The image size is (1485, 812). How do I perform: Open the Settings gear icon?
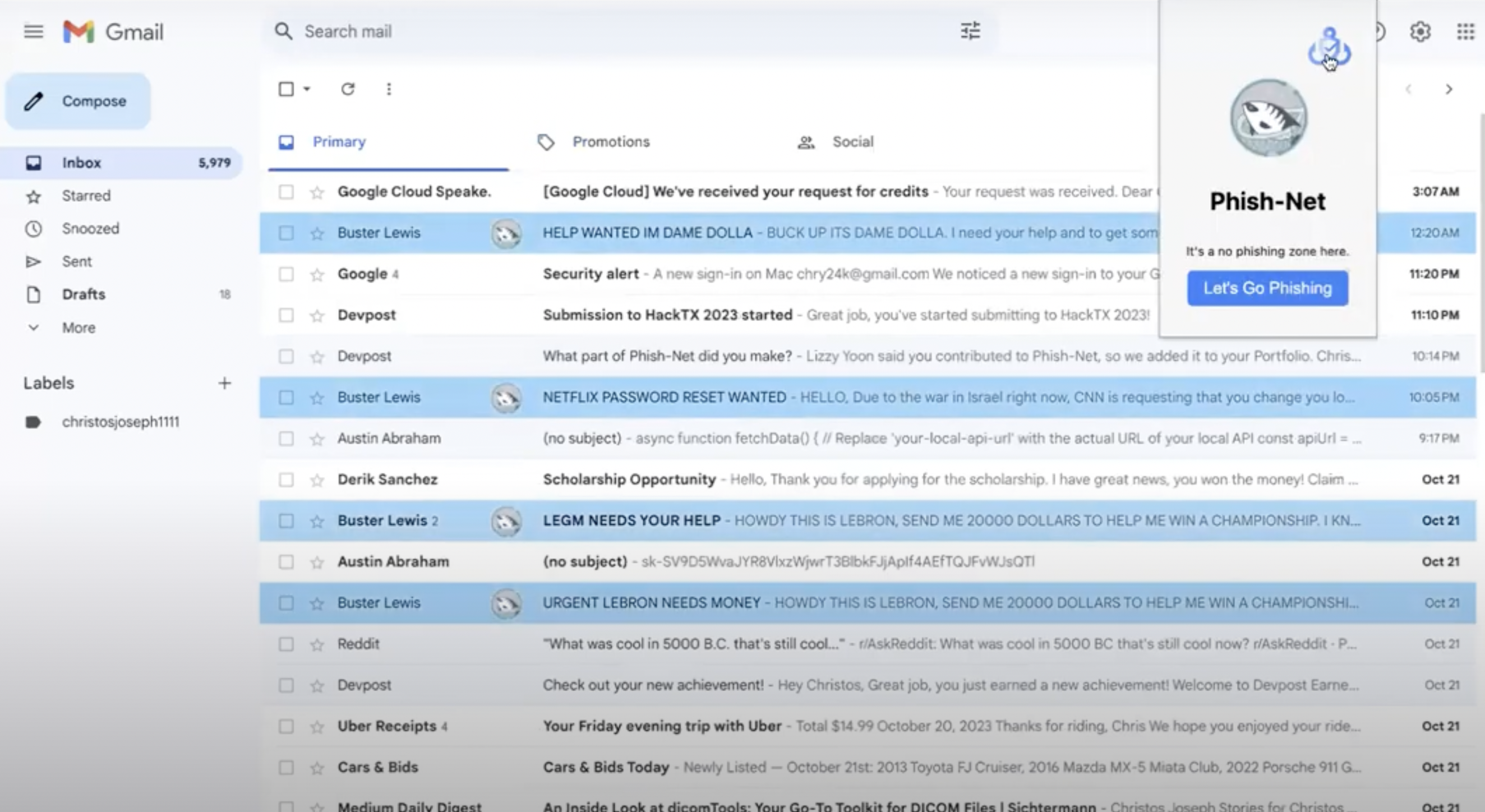[x=1420, y=32]
